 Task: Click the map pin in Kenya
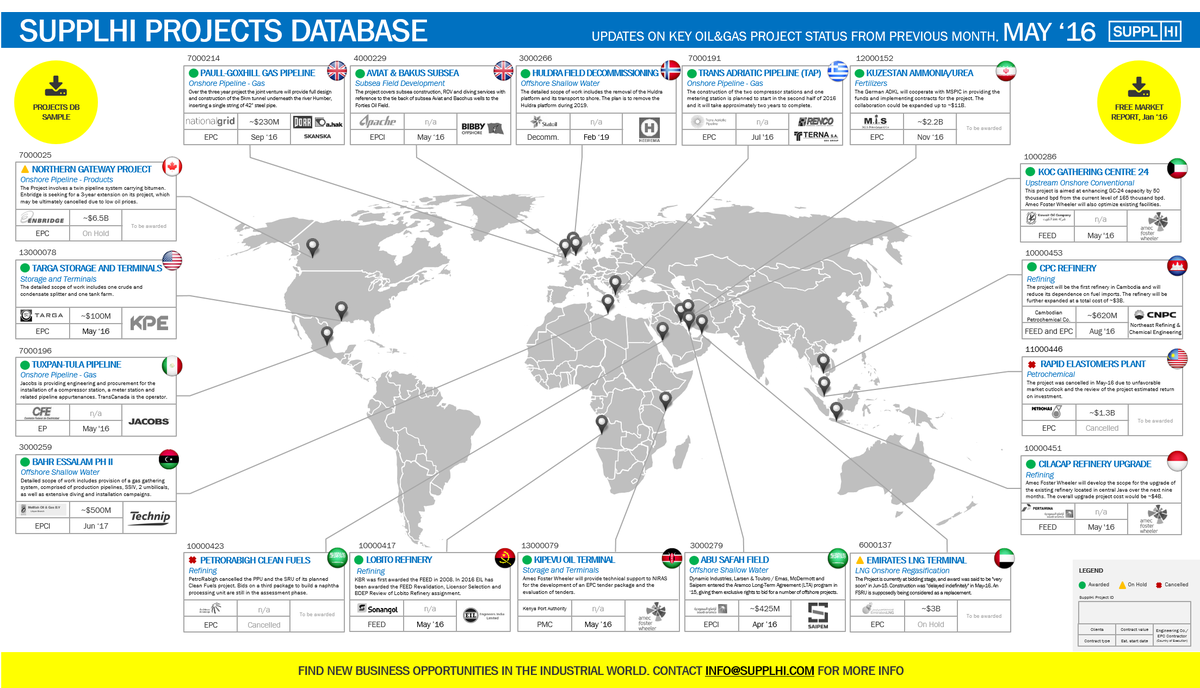tap(666, 402)
